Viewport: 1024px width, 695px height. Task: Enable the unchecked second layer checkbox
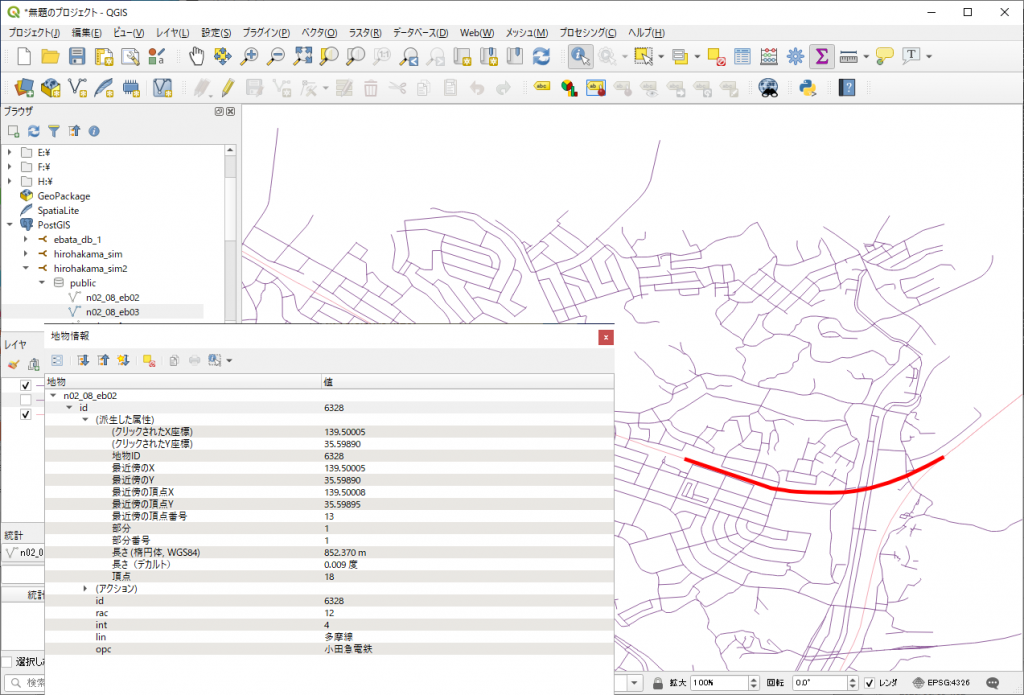point(25,400)
